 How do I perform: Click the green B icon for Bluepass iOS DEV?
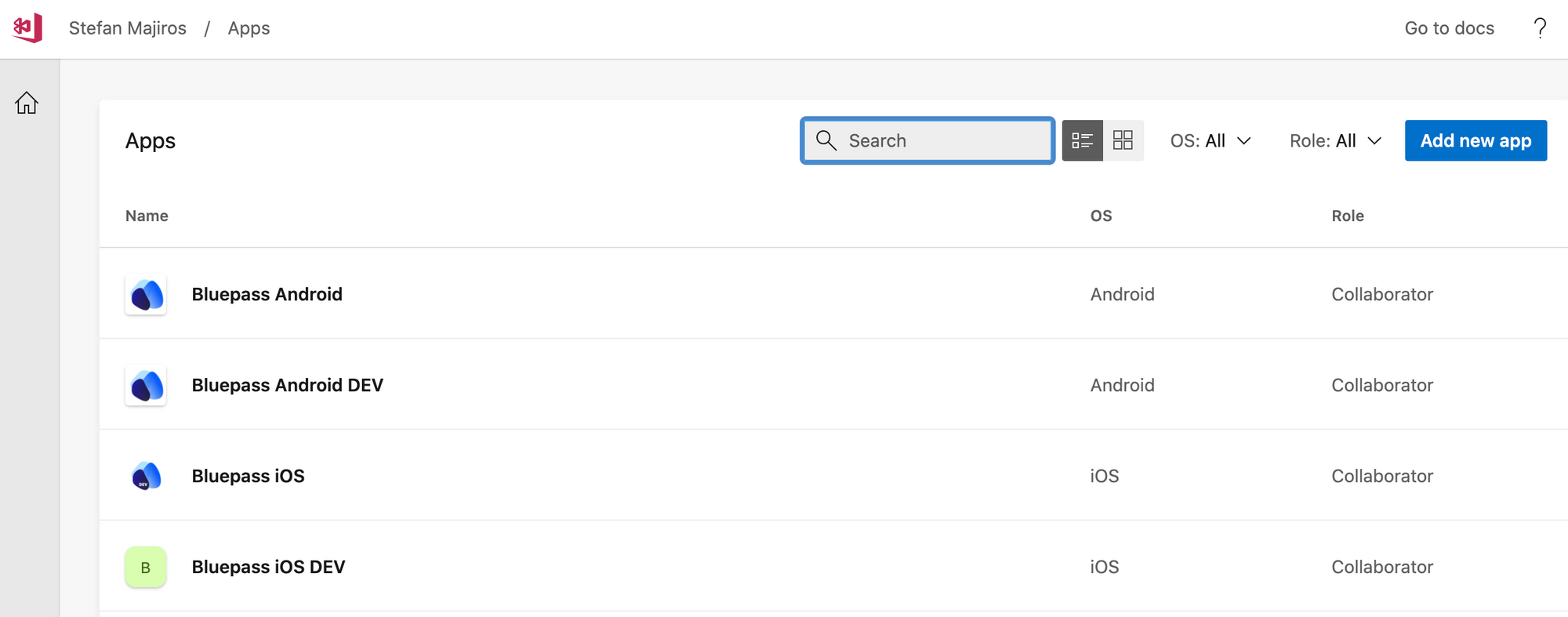(x=146, y=567)
